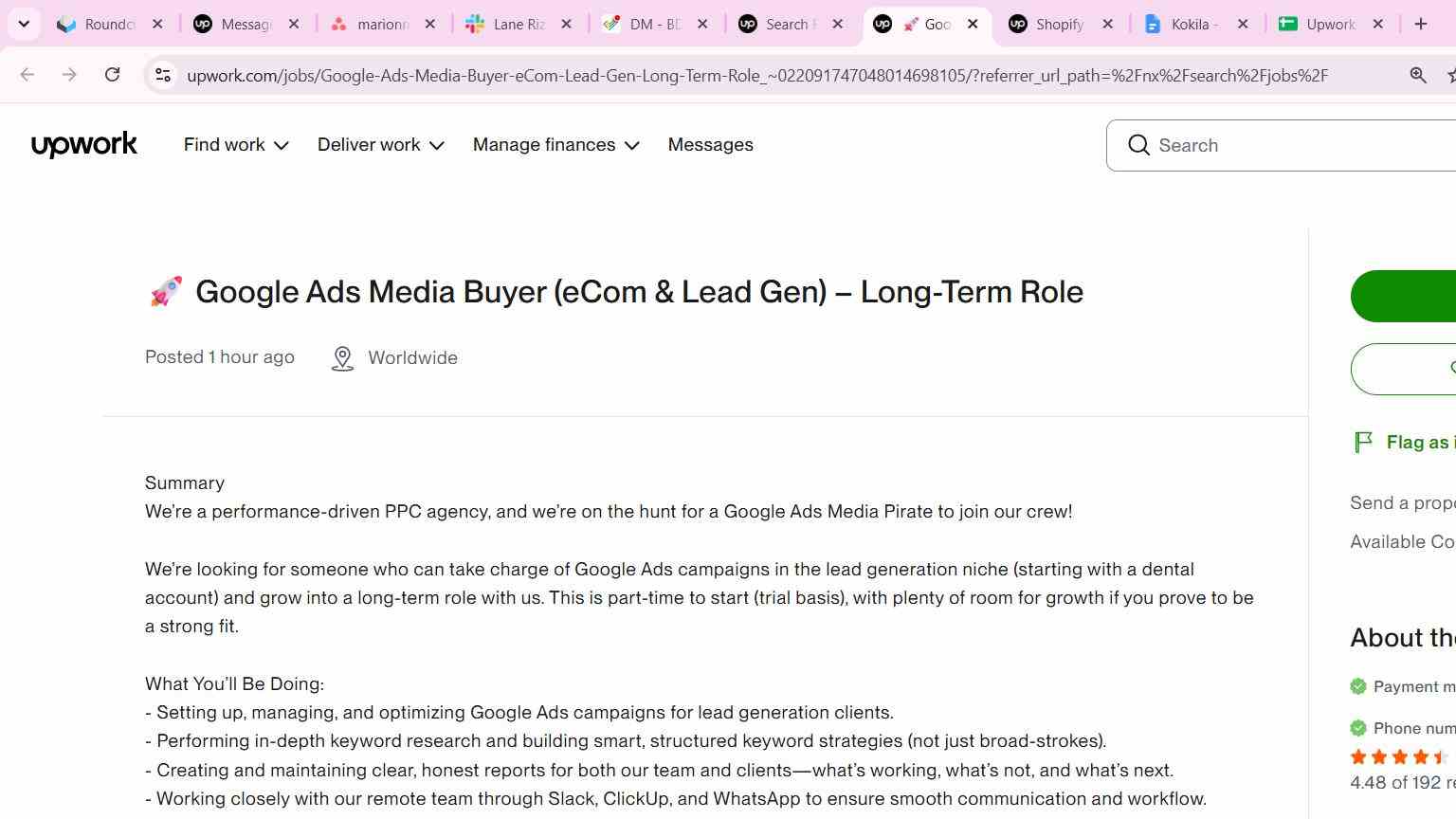The width and height of the screenshot is (1456, 819).
Task: Click the Worldwide location pin icon
Action: click(x=342, y=358)
